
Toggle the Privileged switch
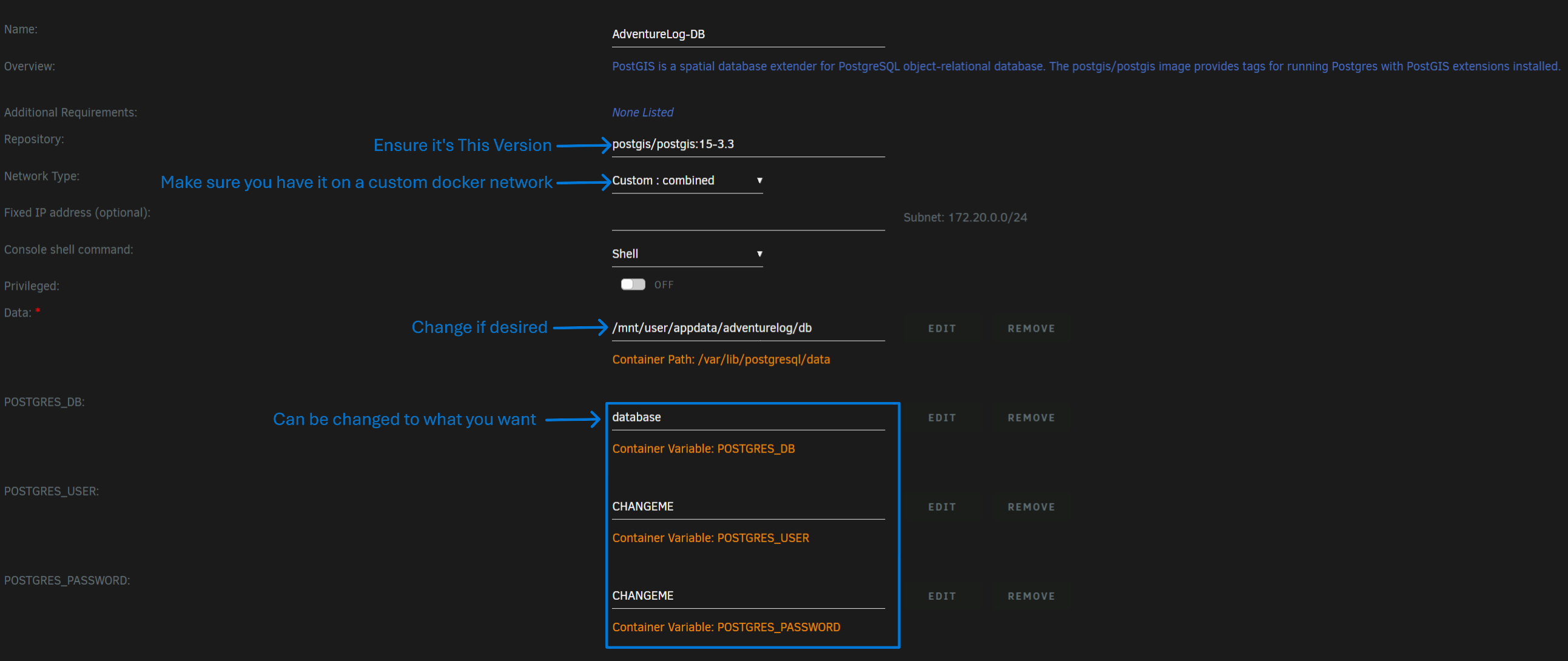tap(633, 284)
